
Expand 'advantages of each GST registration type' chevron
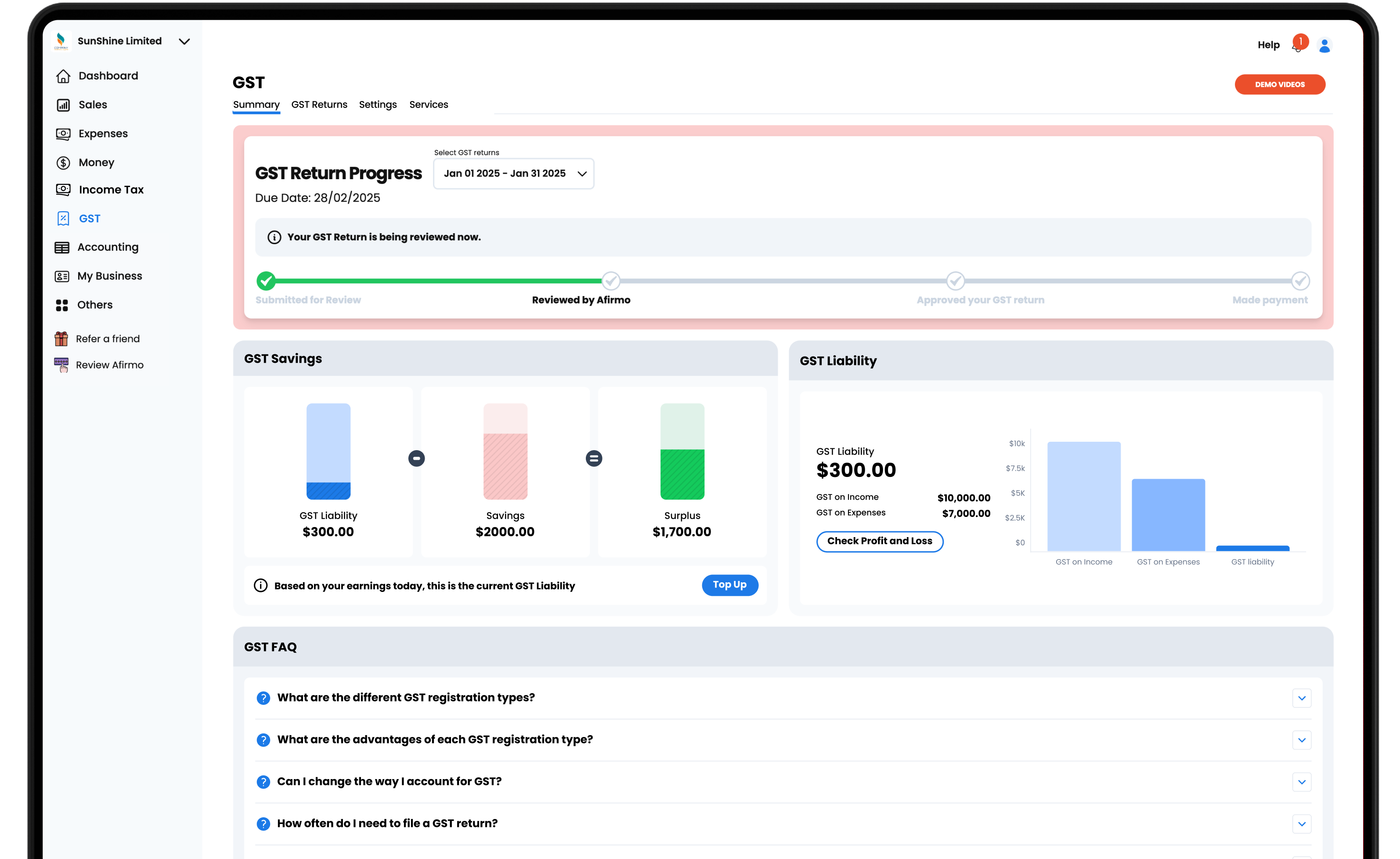pos(1302,740)
